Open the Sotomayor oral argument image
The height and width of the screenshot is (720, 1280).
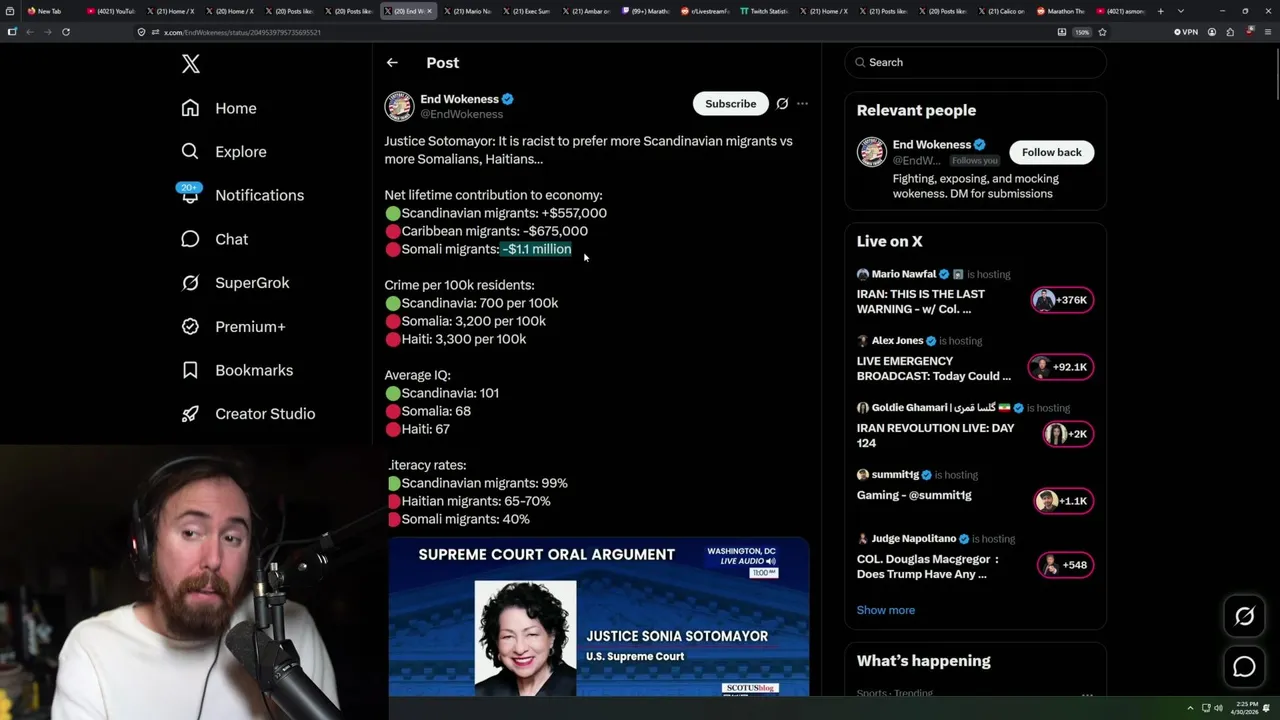pyautogui.click(x=598, y=617)
